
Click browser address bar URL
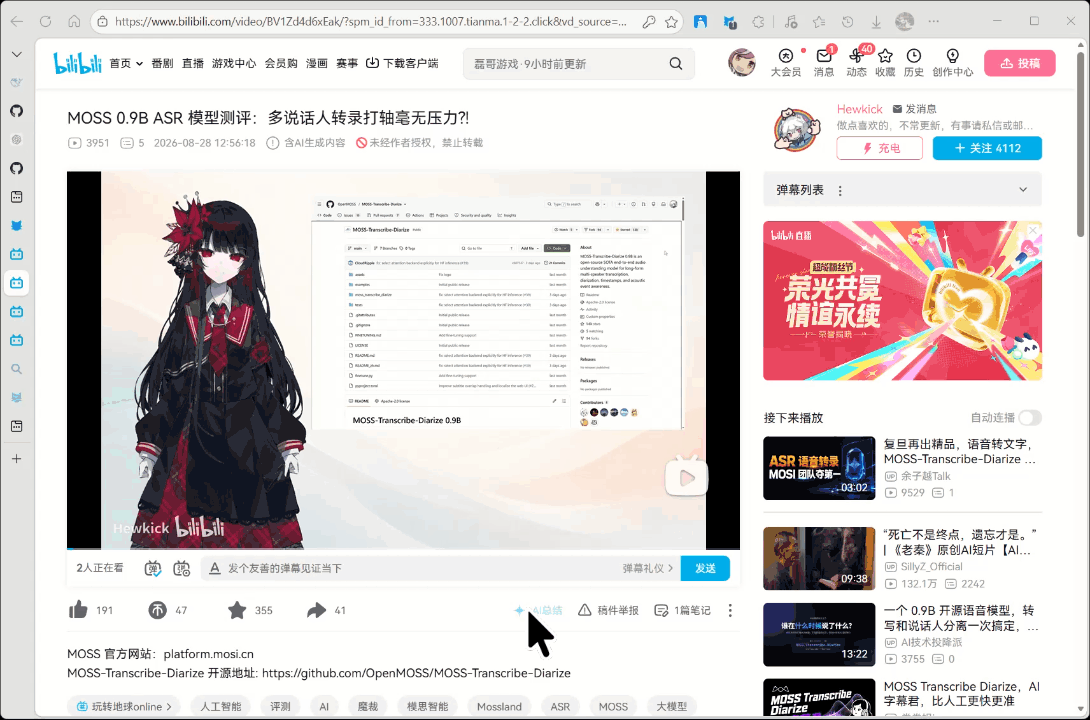tap(371, 22)
